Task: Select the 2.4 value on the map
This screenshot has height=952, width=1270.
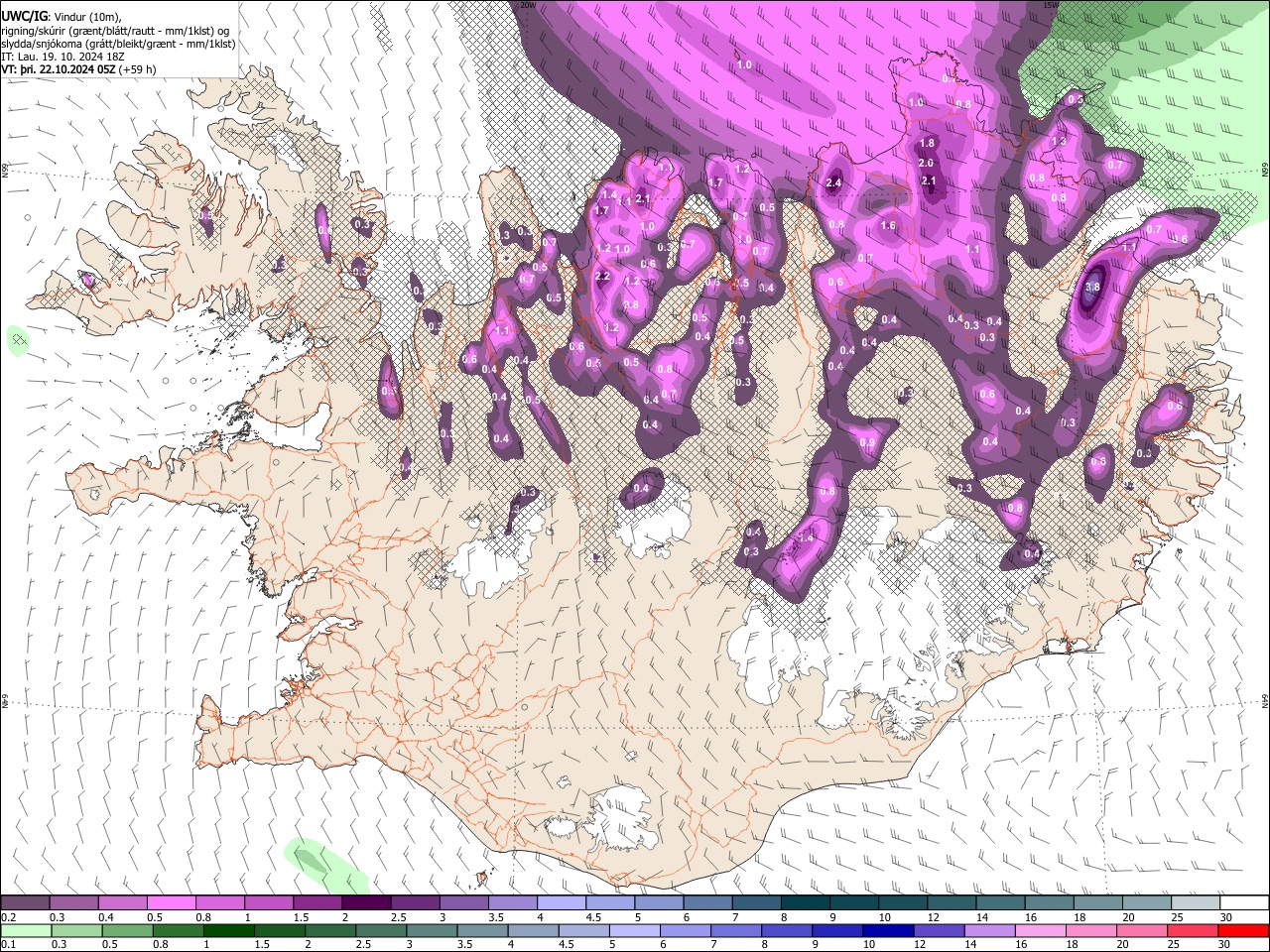Action: pos(833,182)
